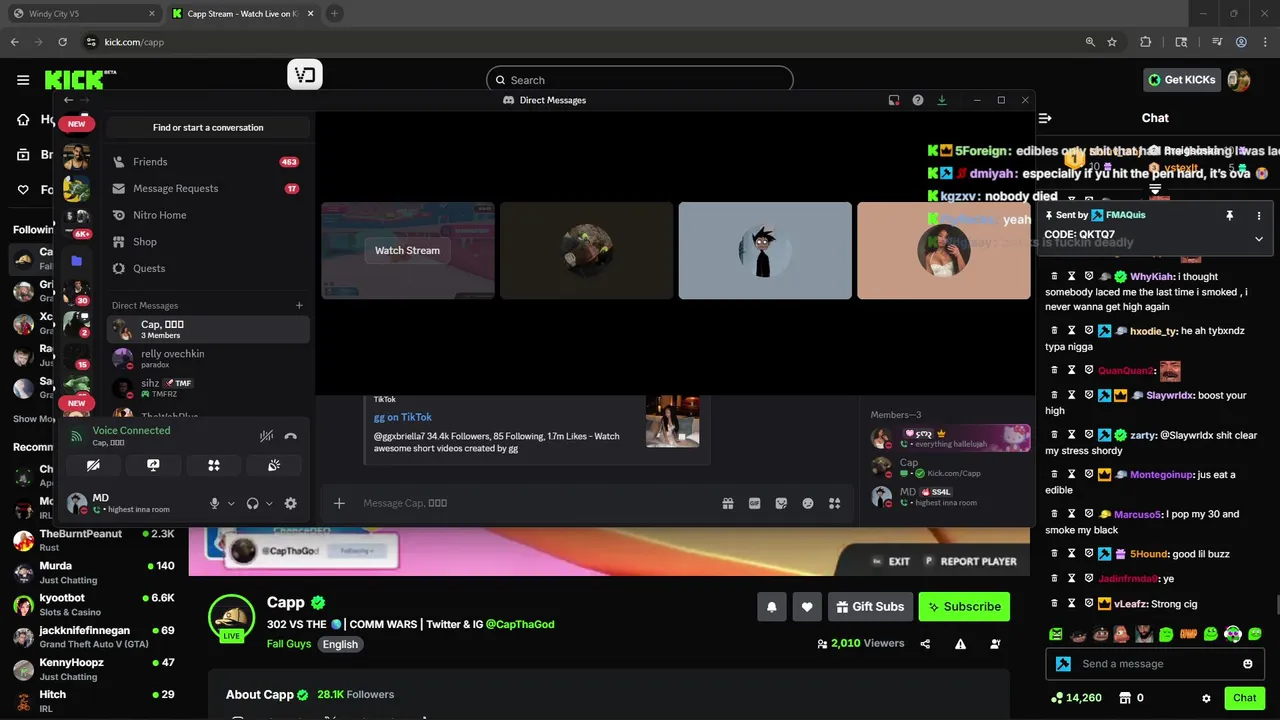This screenshot has height=720, width=1280.
Task: Open kyootbot channel in recommended list
Action: [x=93, y=604]
